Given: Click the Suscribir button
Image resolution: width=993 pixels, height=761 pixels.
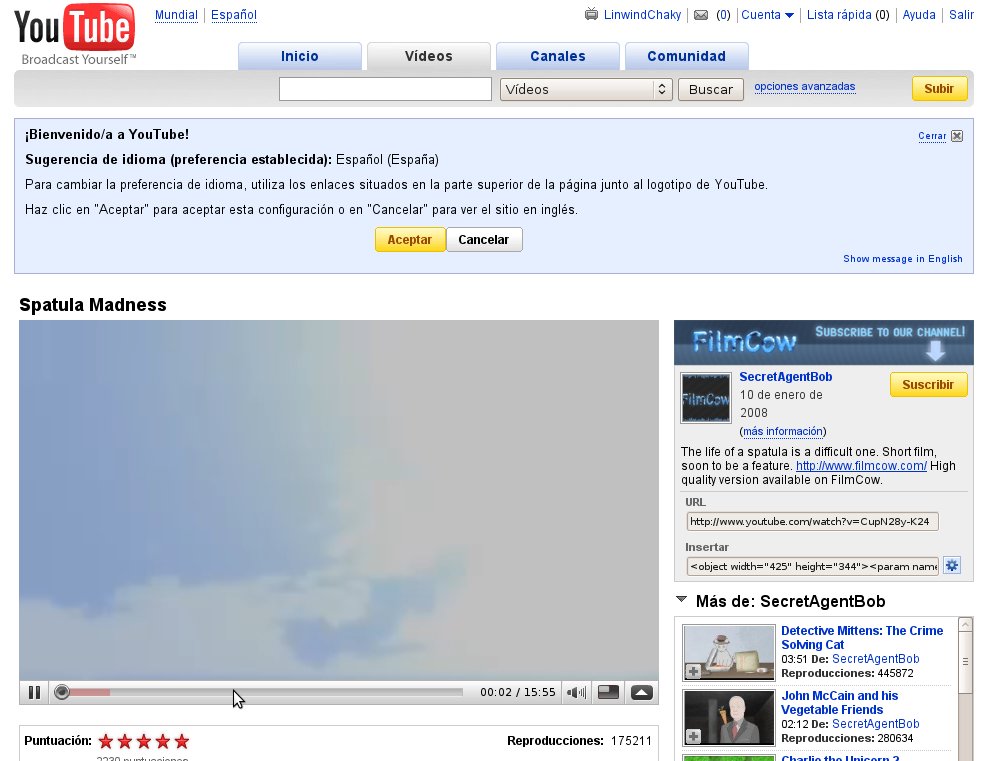Looking at the screenshot, I should 928,385.
